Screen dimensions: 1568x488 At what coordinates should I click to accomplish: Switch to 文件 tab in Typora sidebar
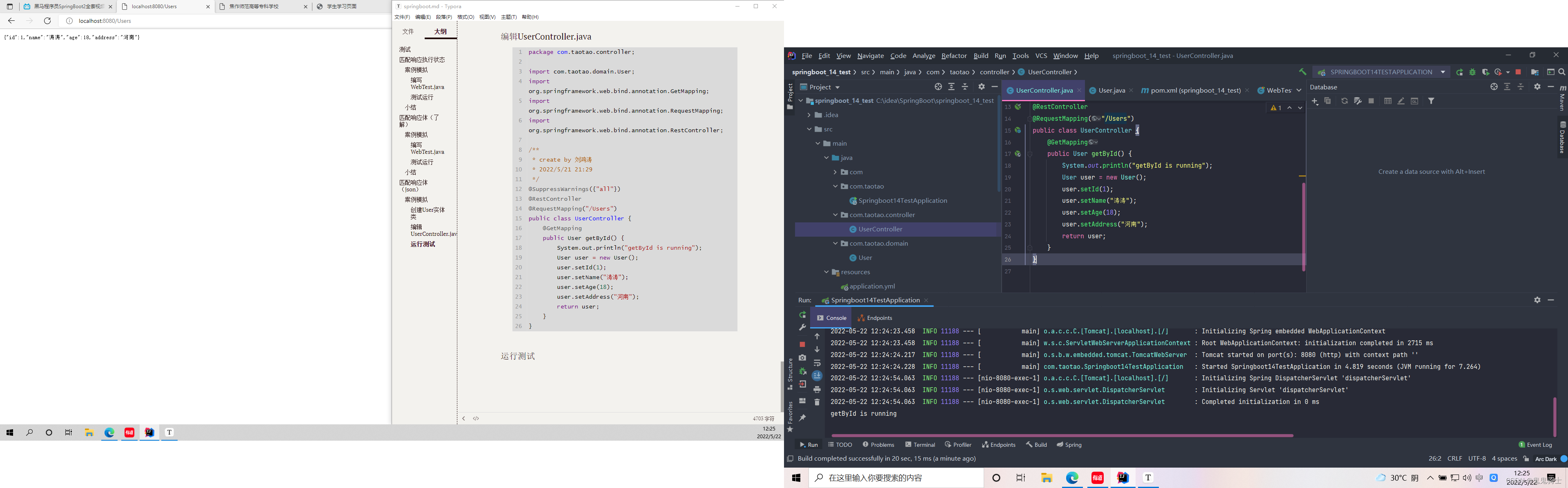pyautogui.click(x=408, y=32)
